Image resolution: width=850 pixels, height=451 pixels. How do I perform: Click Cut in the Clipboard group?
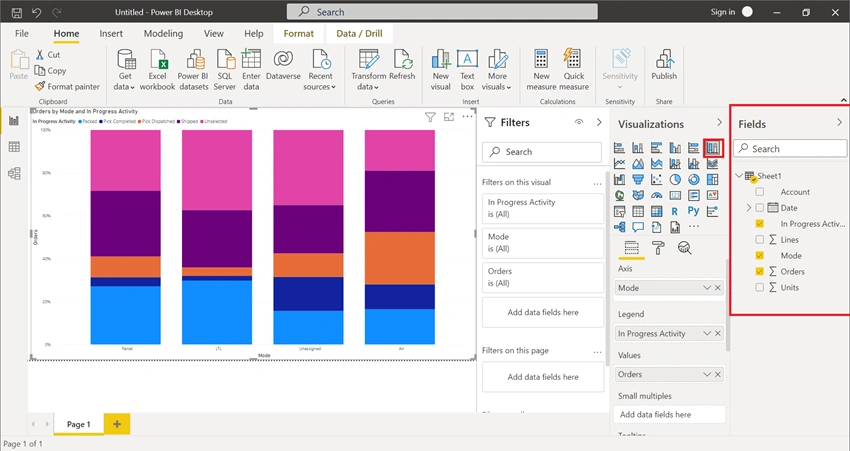tap(48, 55)
